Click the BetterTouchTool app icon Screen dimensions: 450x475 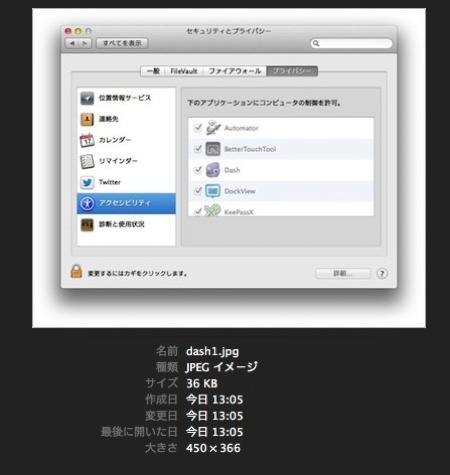[213, 149]
